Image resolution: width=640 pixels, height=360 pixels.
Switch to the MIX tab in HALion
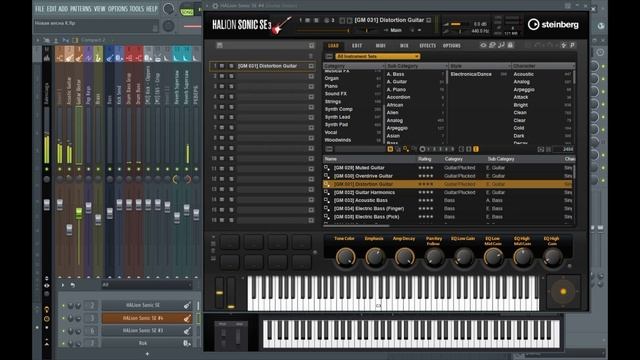tap(404, 46)
